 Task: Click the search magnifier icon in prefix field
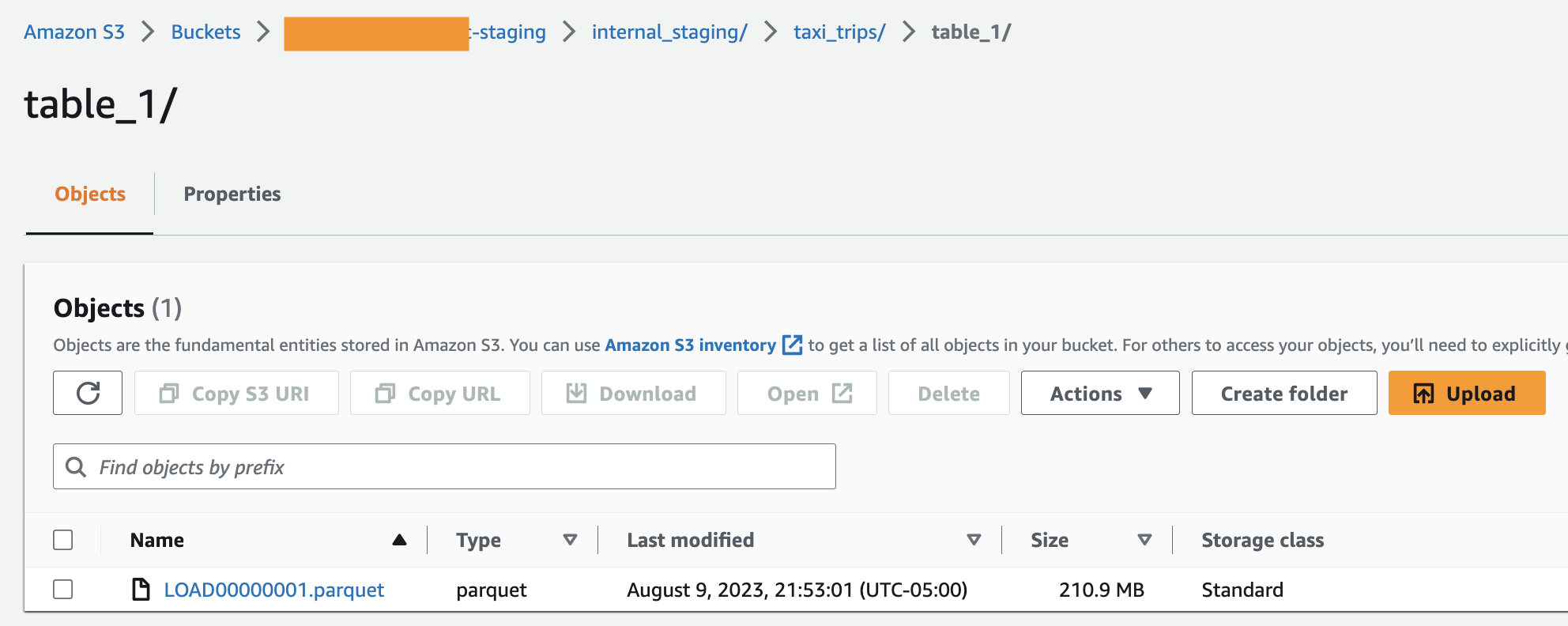point(76,467)
